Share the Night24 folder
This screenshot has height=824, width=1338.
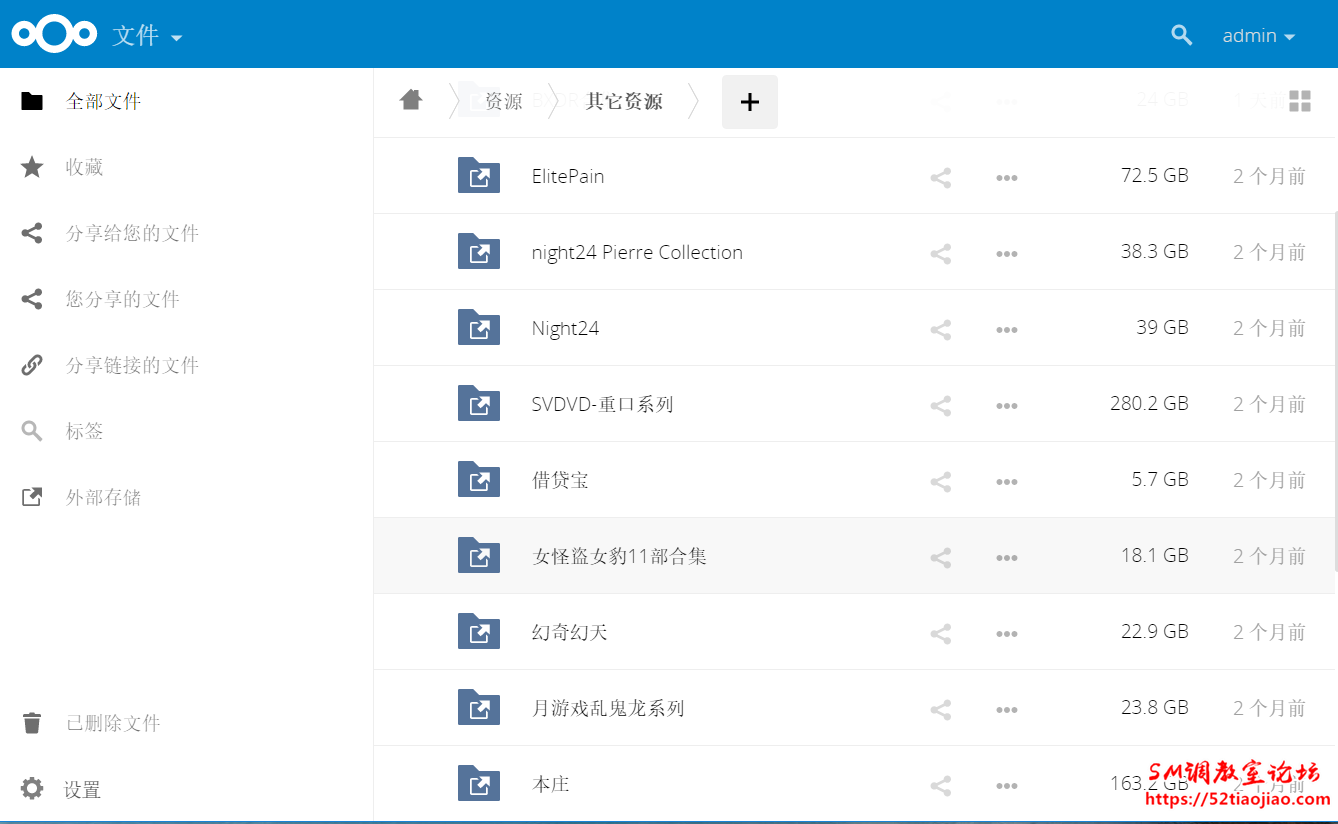(x=940, y=330)
